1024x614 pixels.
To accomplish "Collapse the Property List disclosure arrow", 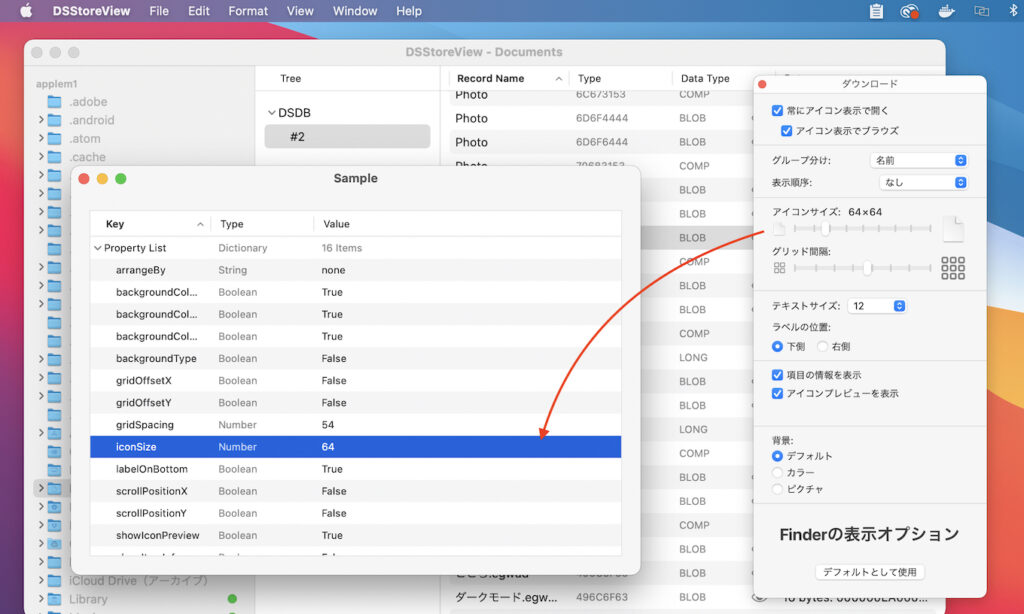I will point(97,248).
